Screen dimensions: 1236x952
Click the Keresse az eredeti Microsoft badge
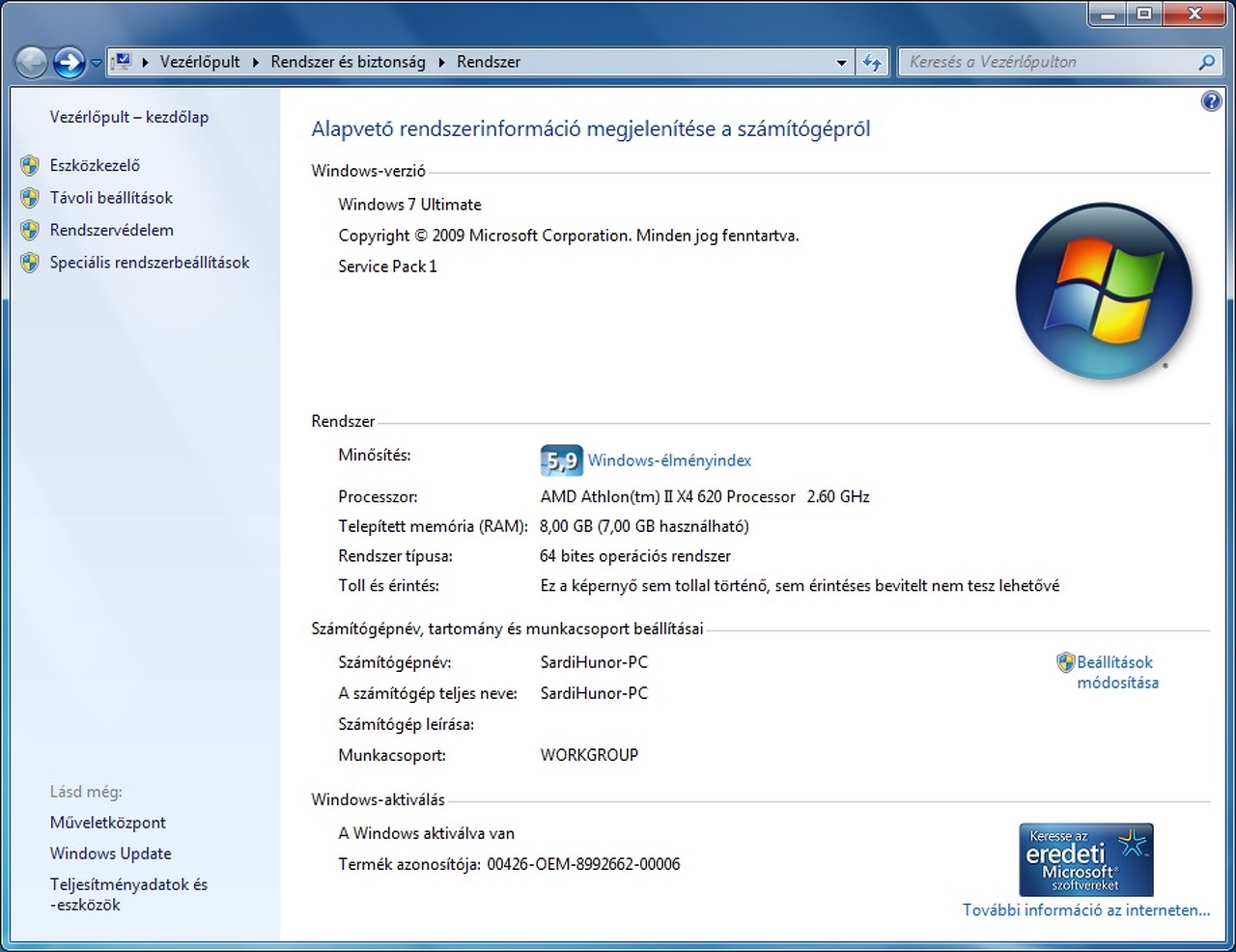pos(1086,859)
